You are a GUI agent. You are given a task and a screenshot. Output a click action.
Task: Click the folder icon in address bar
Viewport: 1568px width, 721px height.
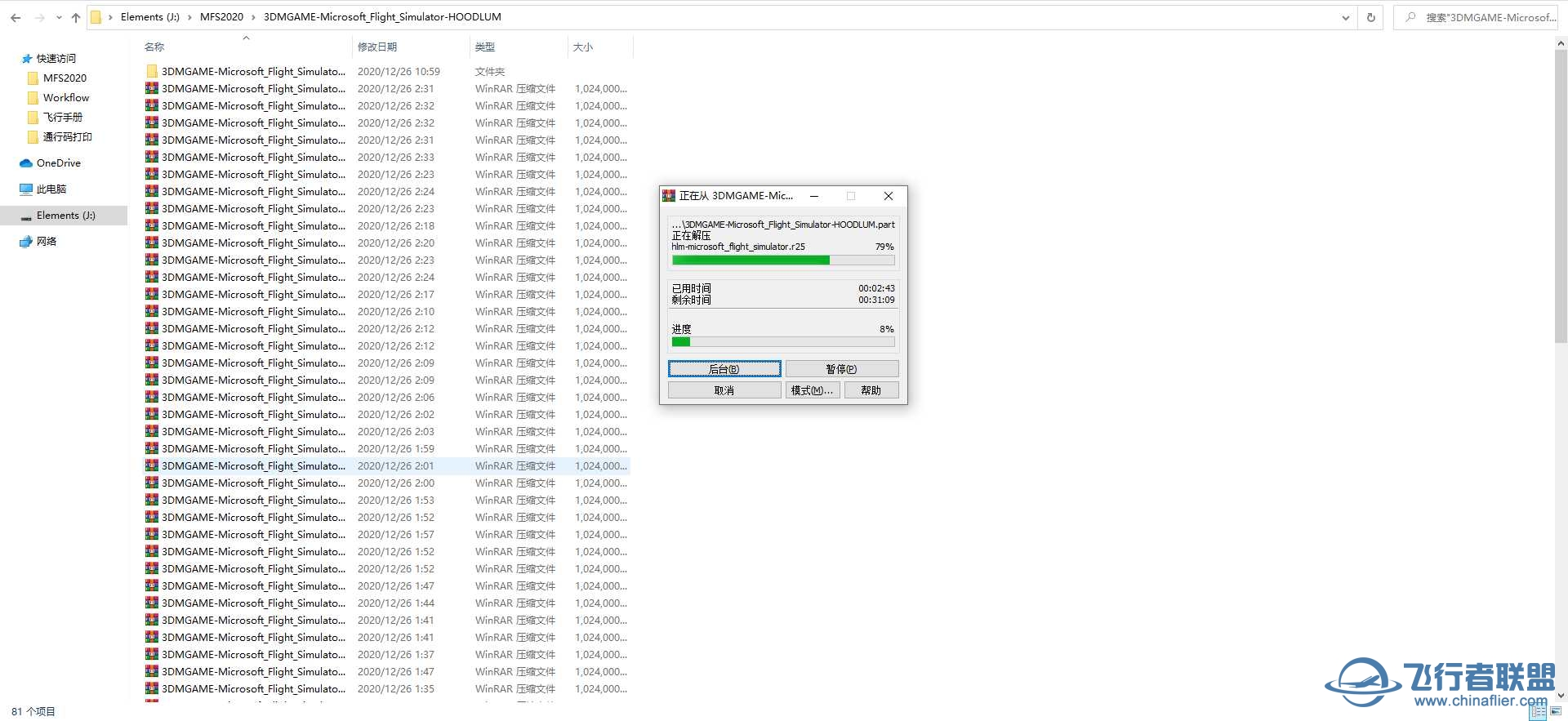(x=96, y=17)
